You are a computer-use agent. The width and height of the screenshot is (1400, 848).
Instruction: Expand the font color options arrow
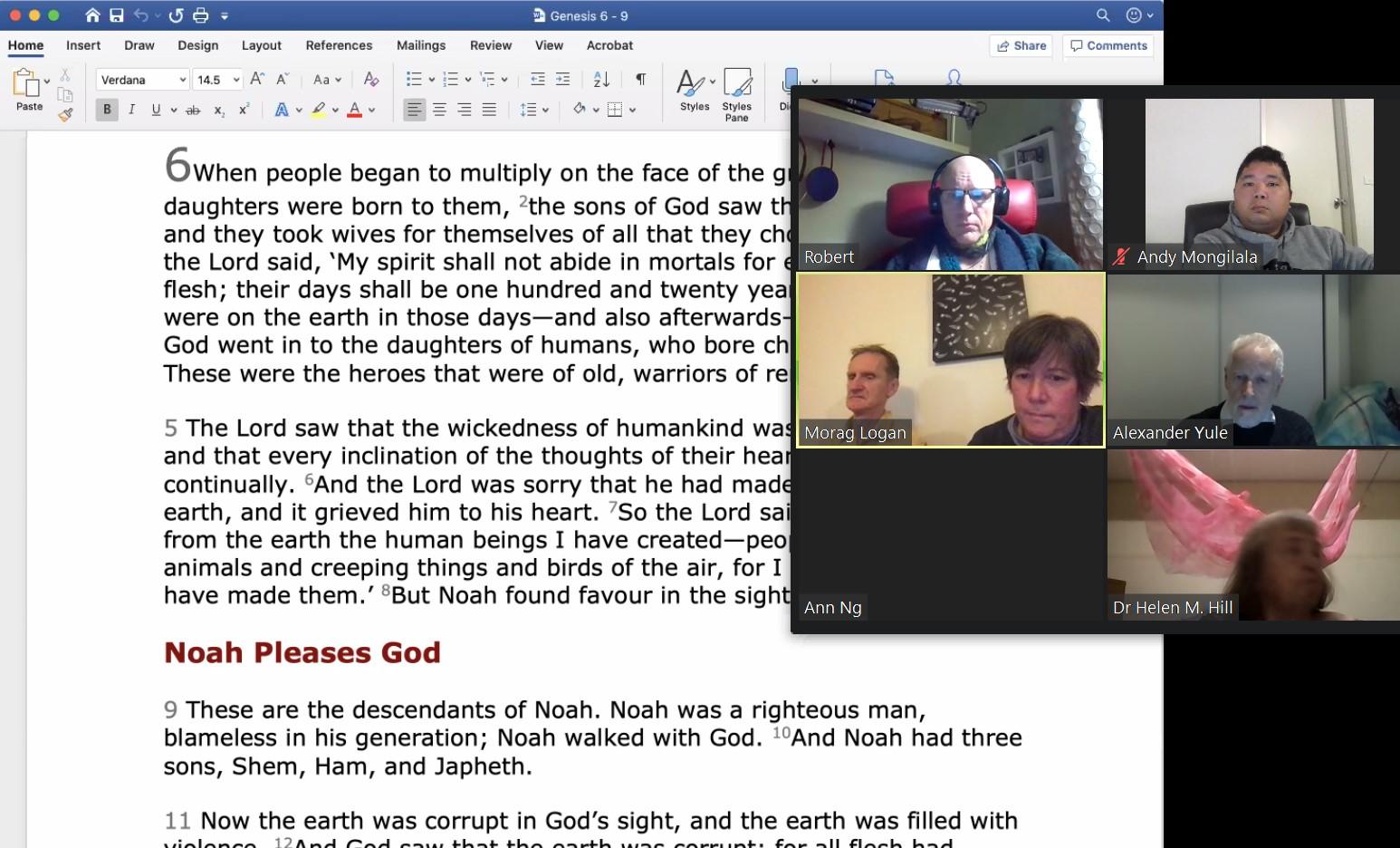coord(371,111)
